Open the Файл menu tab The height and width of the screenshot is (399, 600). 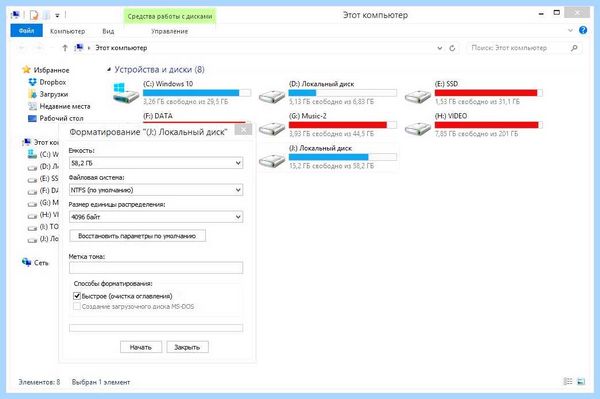[x=26, y=31]
